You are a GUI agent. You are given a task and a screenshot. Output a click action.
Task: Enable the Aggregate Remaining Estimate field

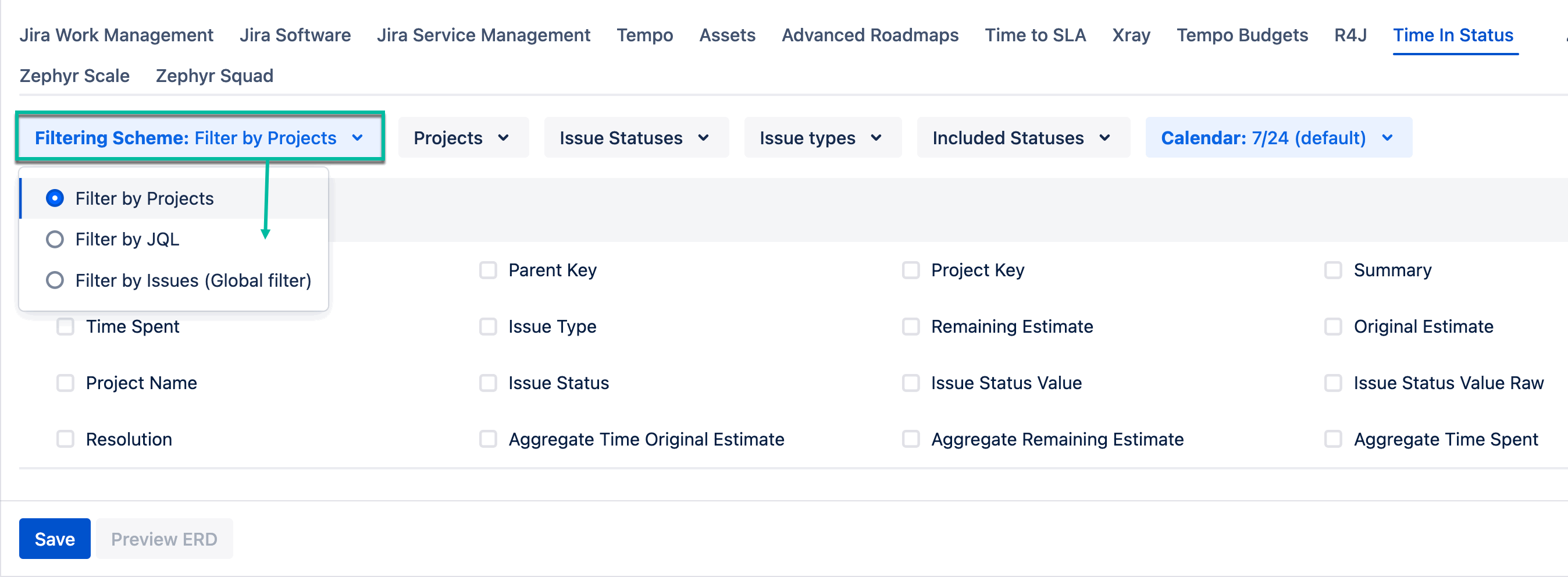tap(911, 439)
